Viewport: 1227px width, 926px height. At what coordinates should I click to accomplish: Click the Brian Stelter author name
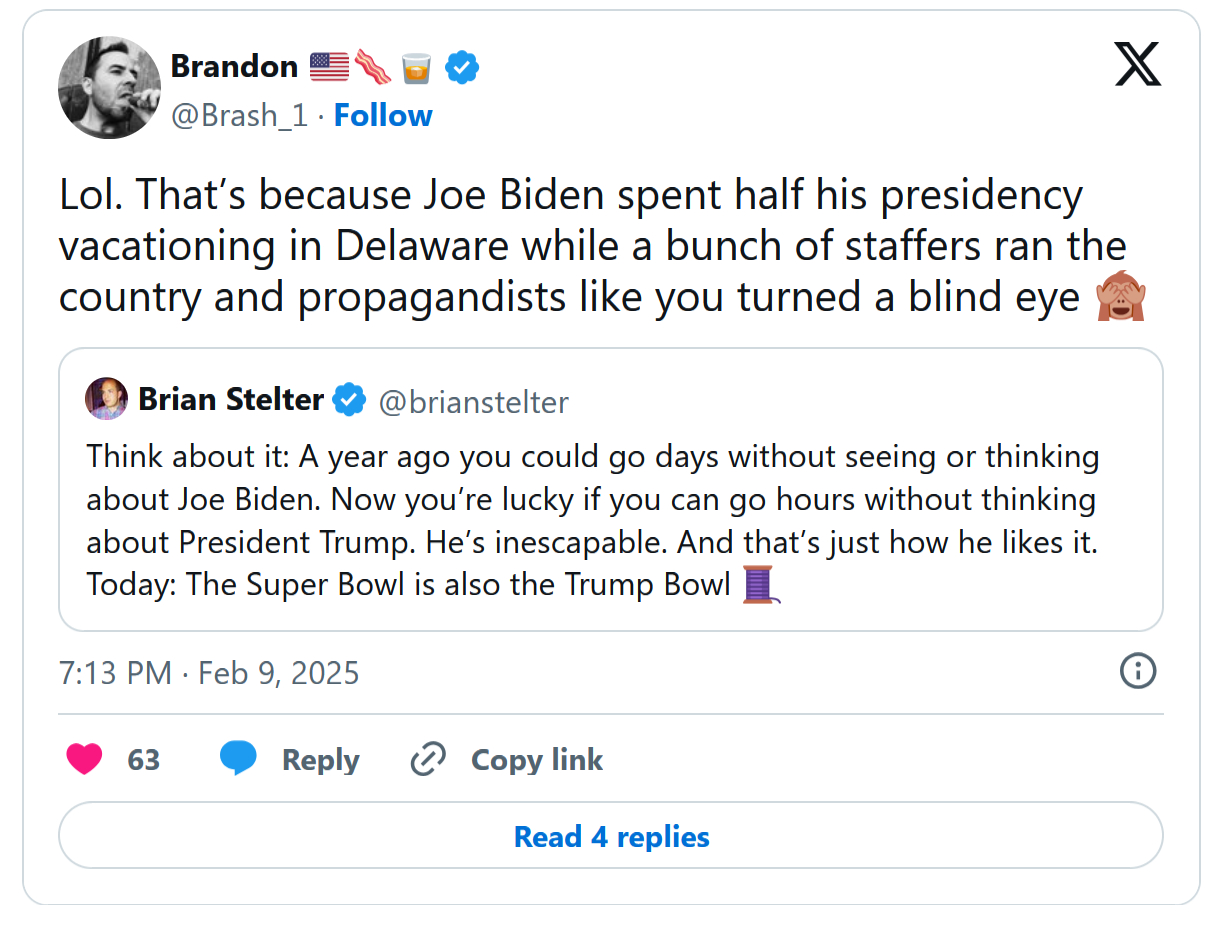[x=231, y=400]
